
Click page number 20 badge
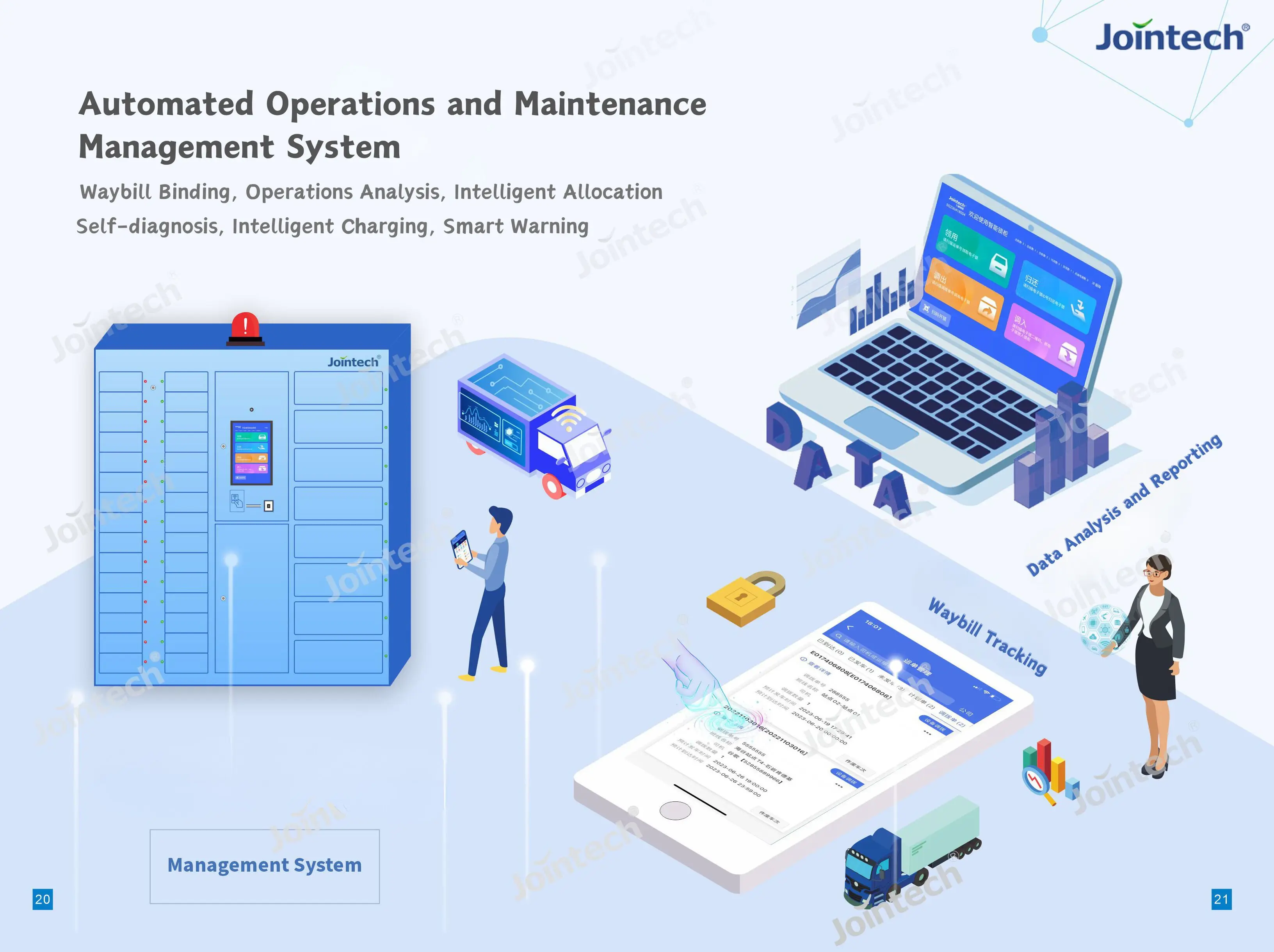coord(43,899)
